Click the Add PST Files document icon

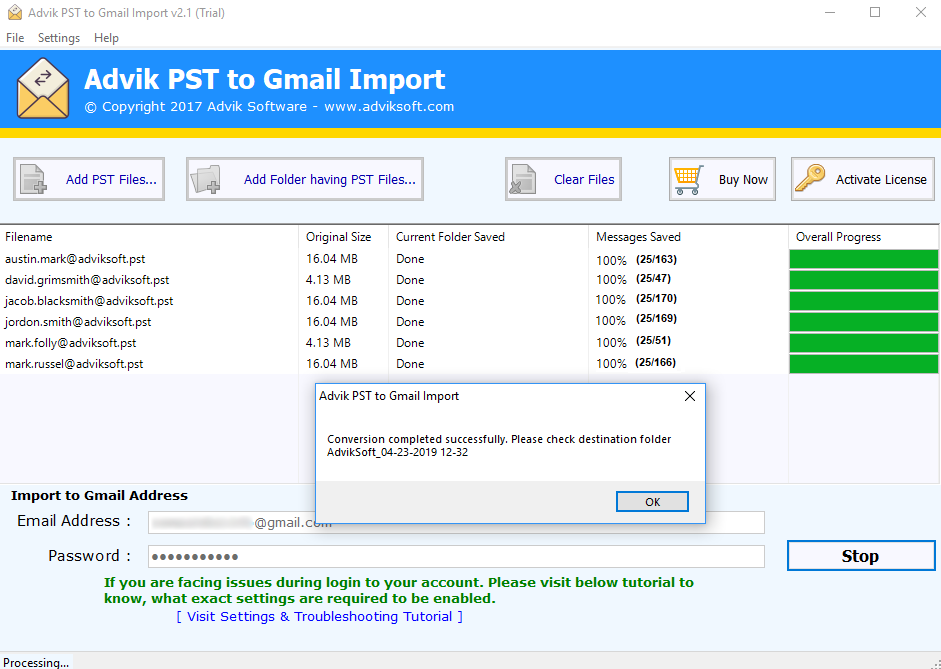(33, 179)
